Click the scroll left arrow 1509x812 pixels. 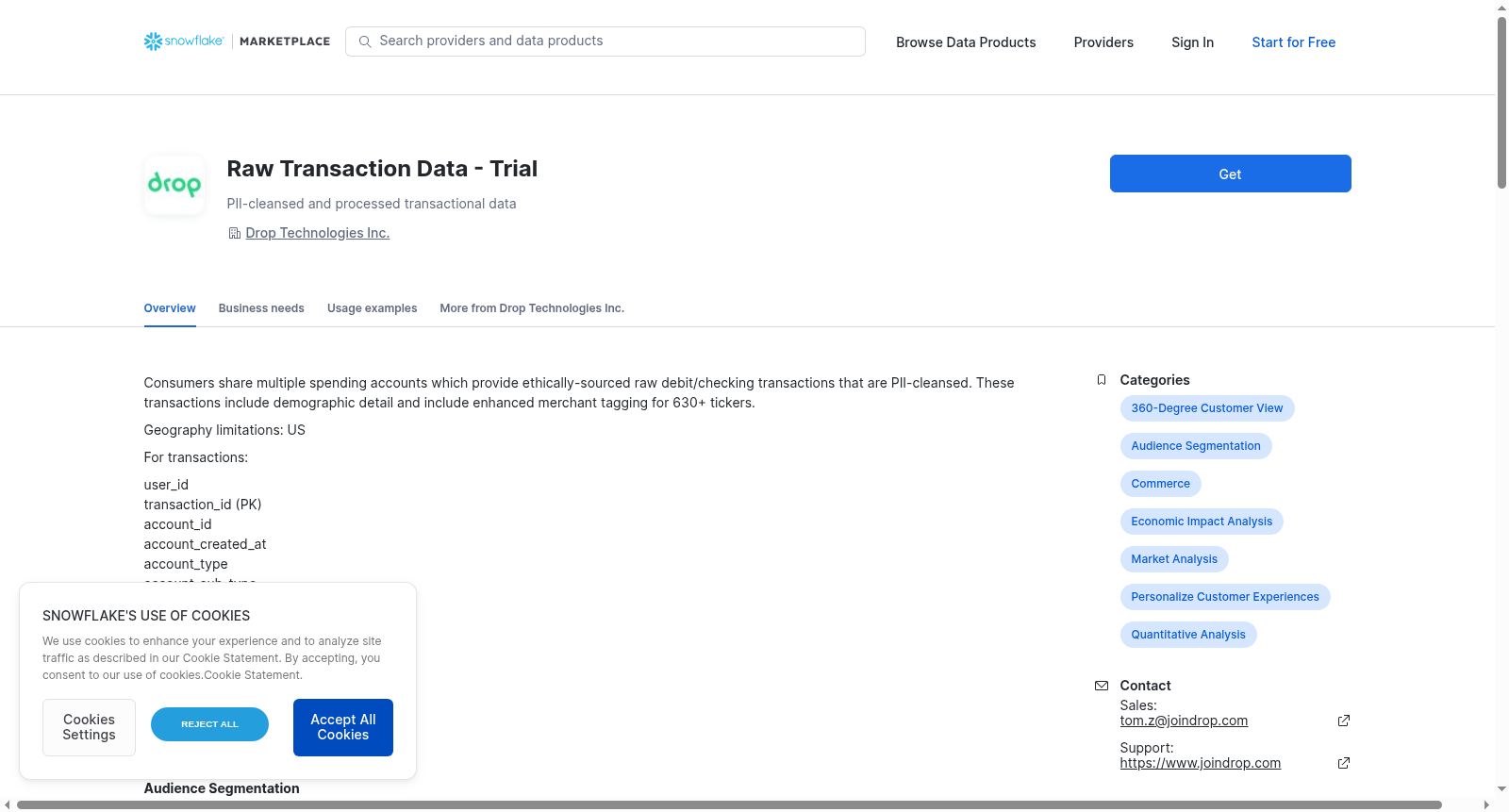8,804
